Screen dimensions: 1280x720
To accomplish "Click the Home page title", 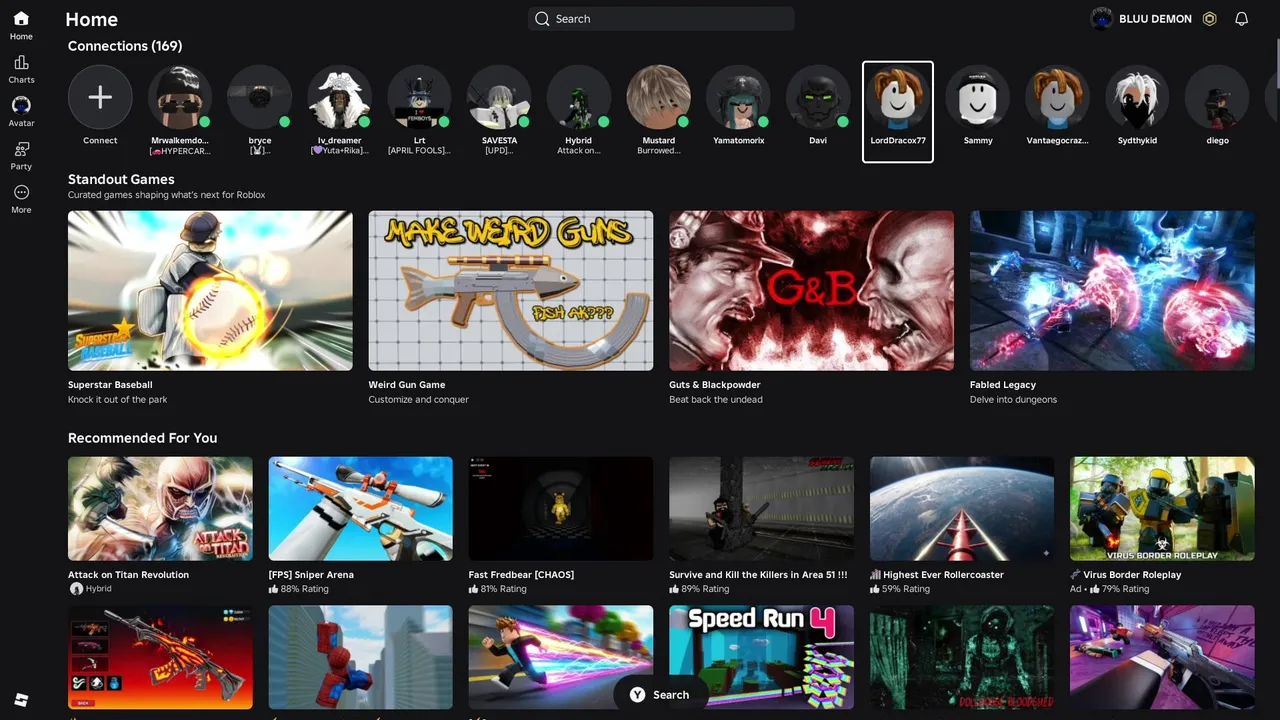I will [x=91, y=19].
